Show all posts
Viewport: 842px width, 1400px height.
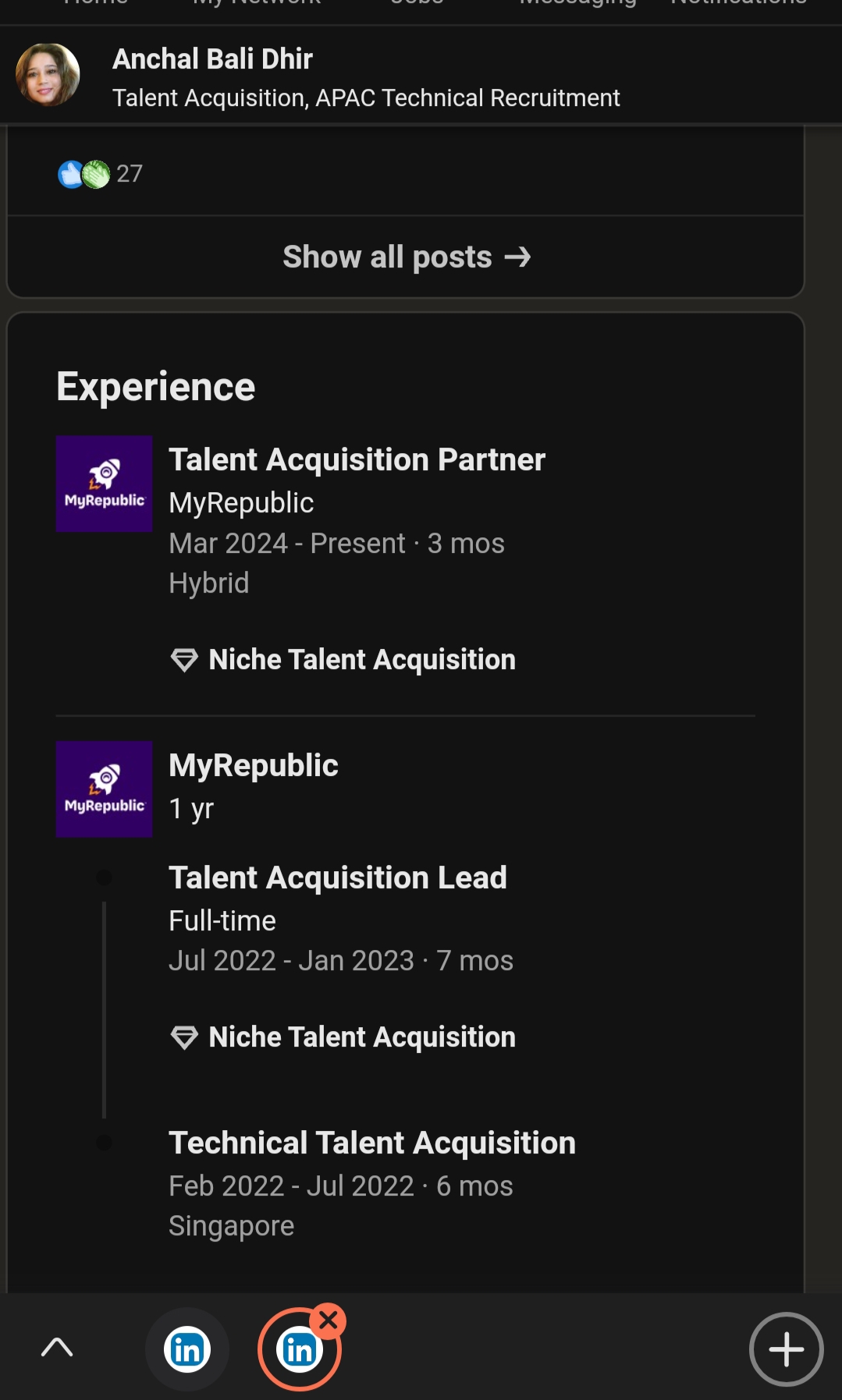[x=388, y=257]
